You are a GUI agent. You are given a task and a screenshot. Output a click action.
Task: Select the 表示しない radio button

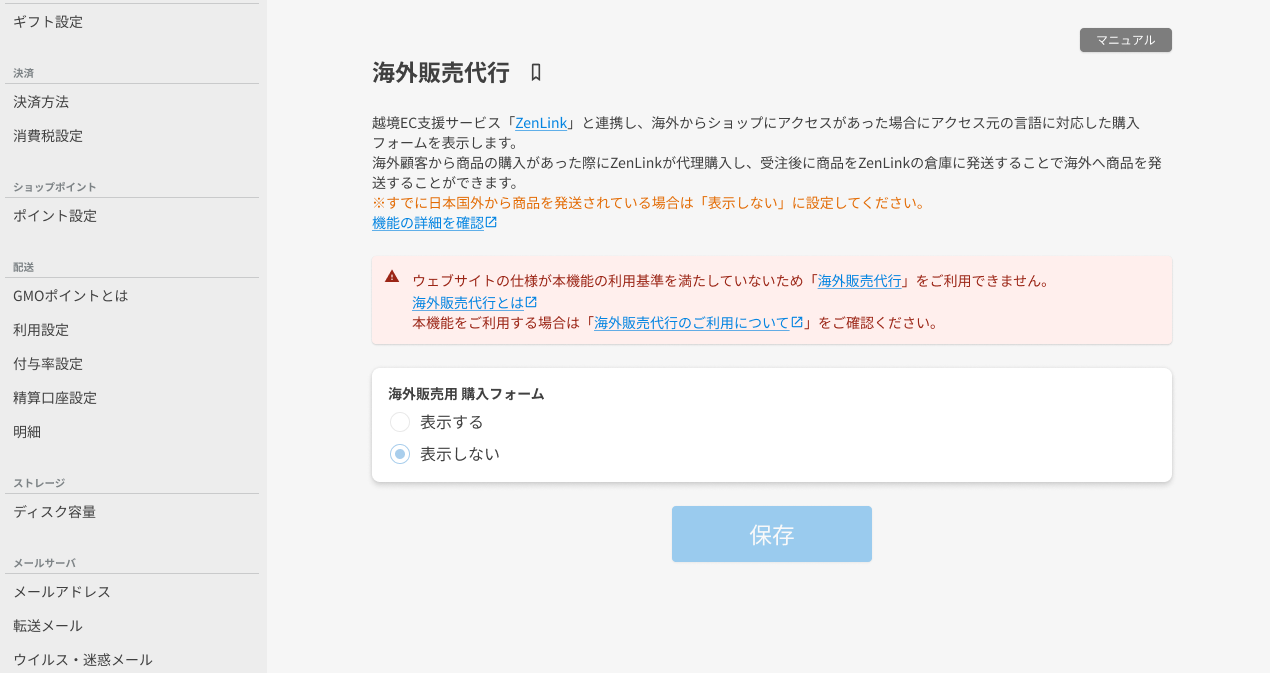click(400, 454)
